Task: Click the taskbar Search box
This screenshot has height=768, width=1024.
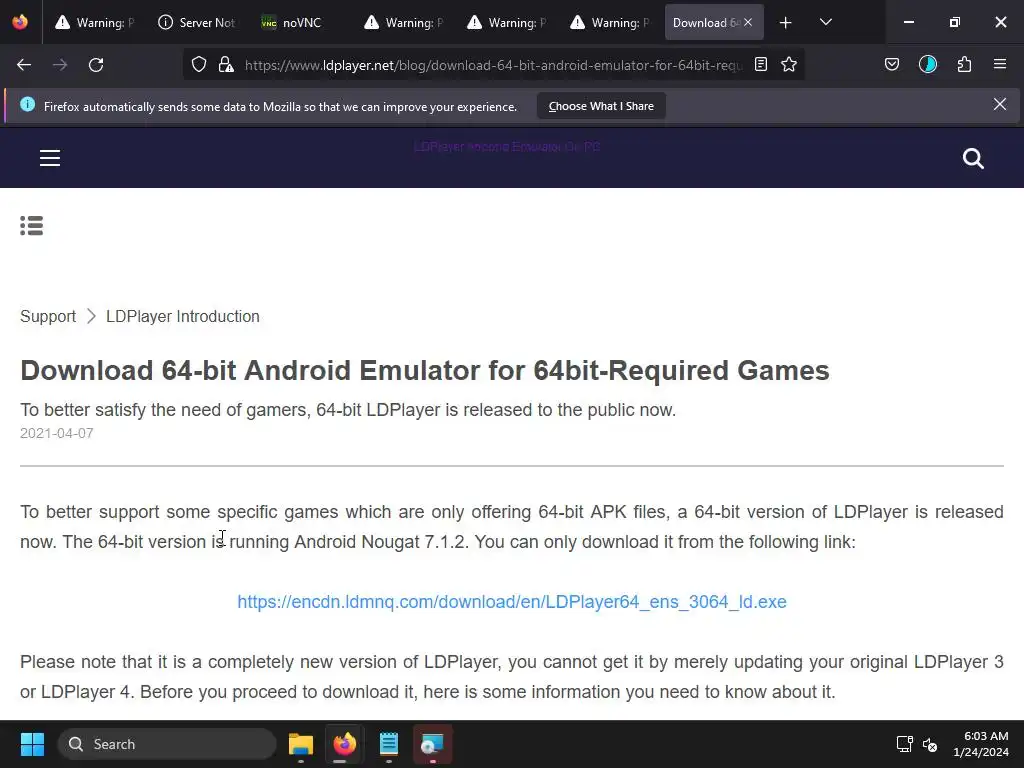Action: [167, 744]
